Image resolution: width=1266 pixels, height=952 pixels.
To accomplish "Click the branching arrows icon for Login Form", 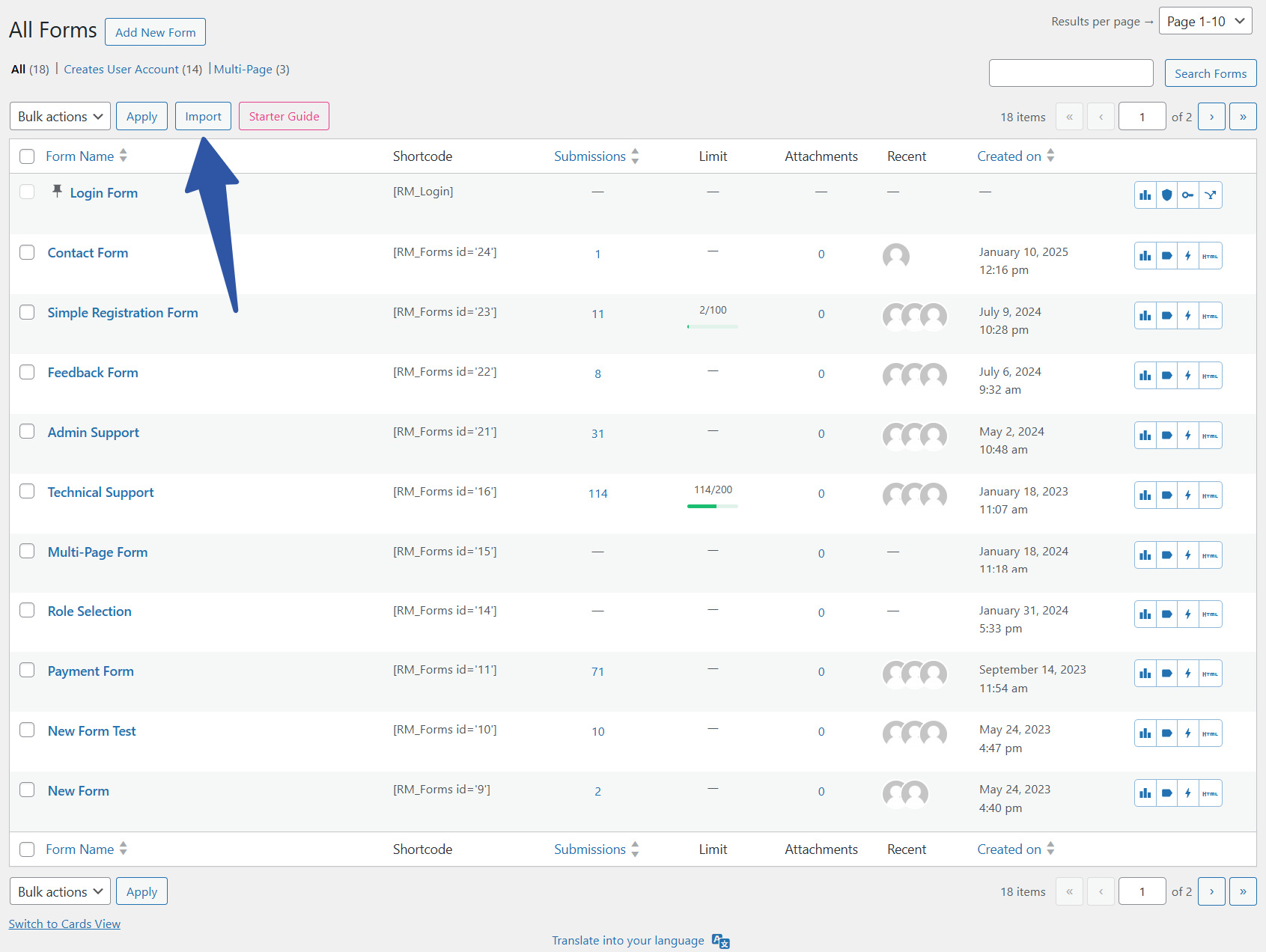I will click(1211, 195).
